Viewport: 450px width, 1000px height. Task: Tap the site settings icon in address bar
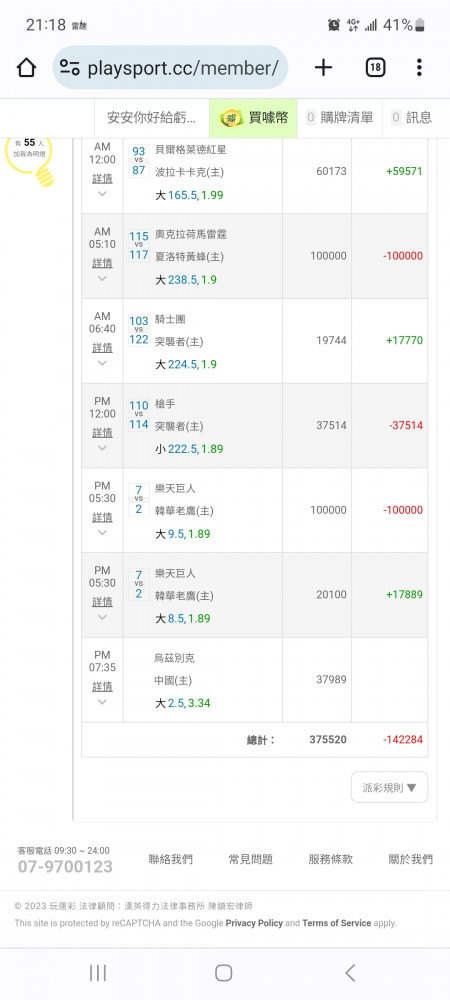69,68
